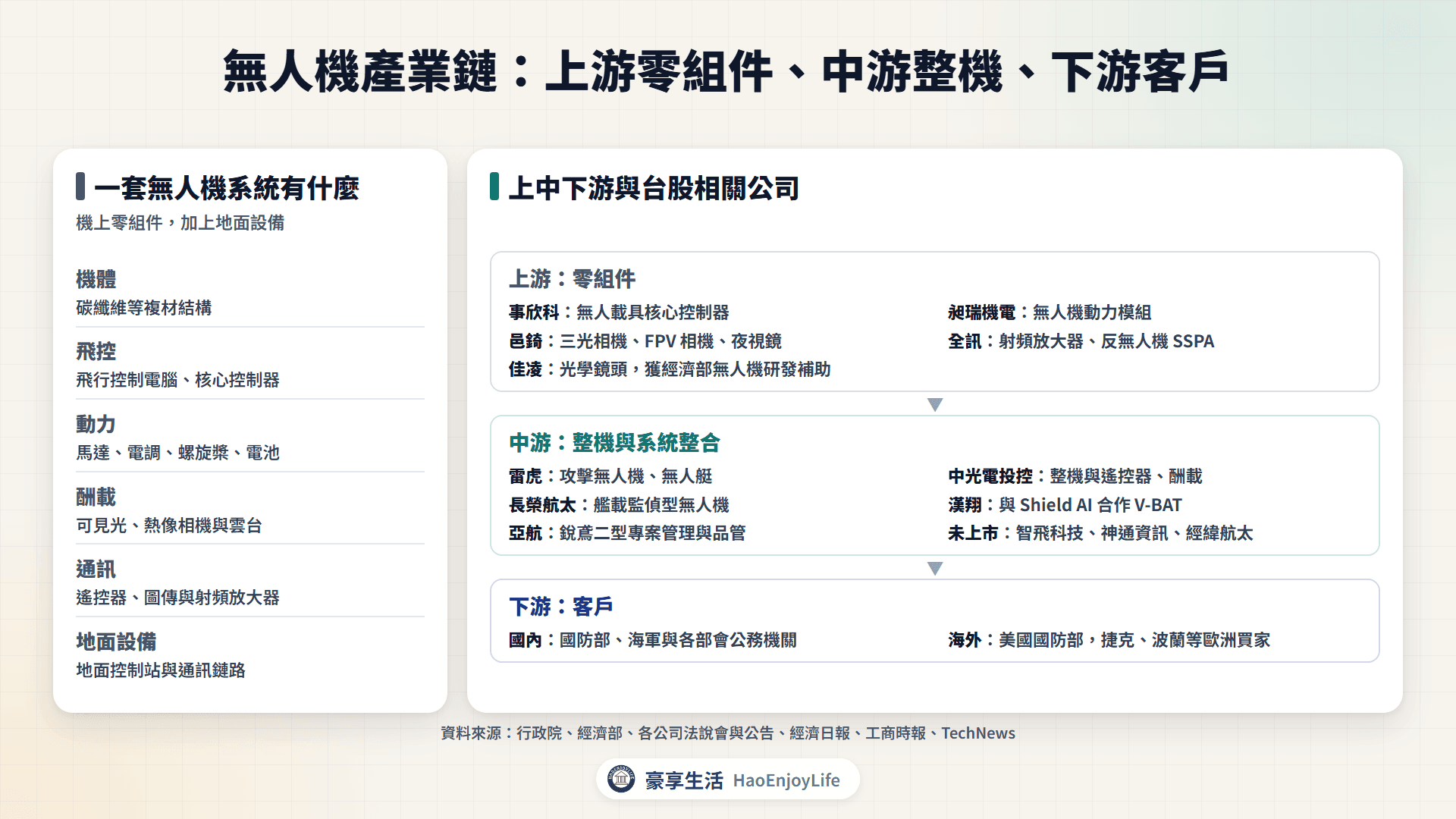Viewport: 1456px width, 819px height.
Task: Click the 國內 customers entry
Action: pos(653,640)
